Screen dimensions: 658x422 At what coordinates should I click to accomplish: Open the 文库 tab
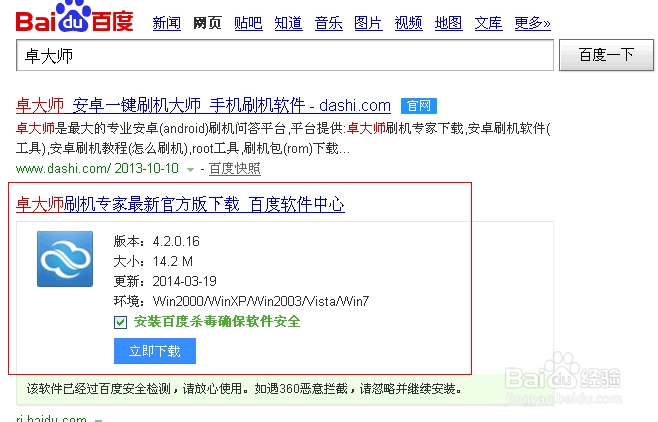click(x=488, y=23)
